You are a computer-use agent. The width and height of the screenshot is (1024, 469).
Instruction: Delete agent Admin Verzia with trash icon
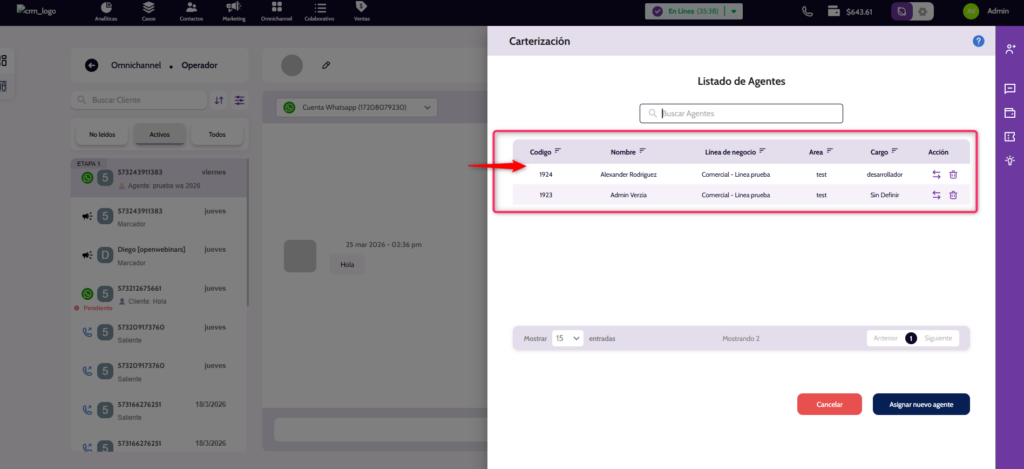point(953,195)
